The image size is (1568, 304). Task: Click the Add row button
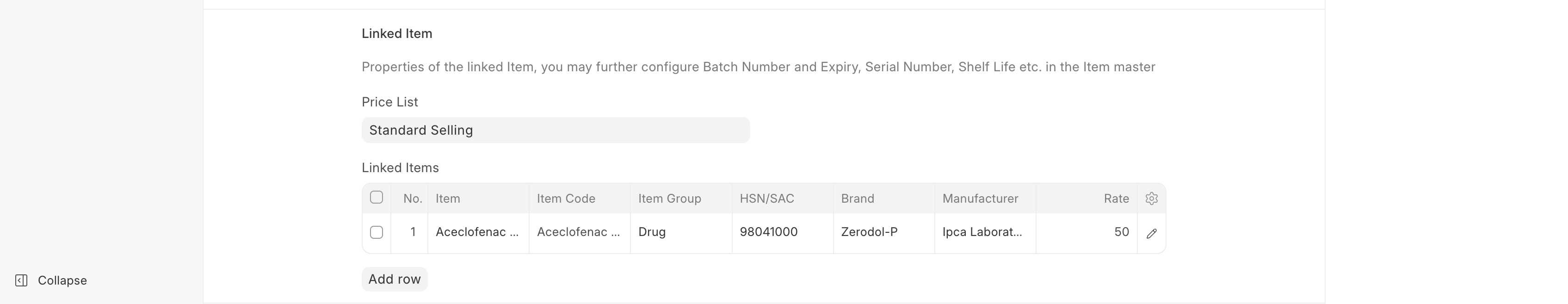[395, 279]
